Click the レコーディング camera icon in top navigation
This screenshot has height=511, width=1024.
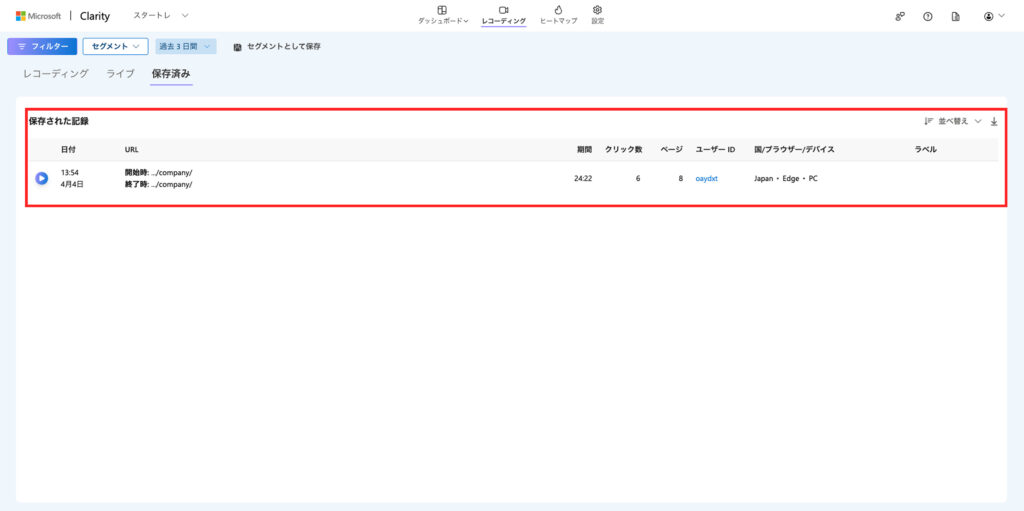click(x=503, y=10)
